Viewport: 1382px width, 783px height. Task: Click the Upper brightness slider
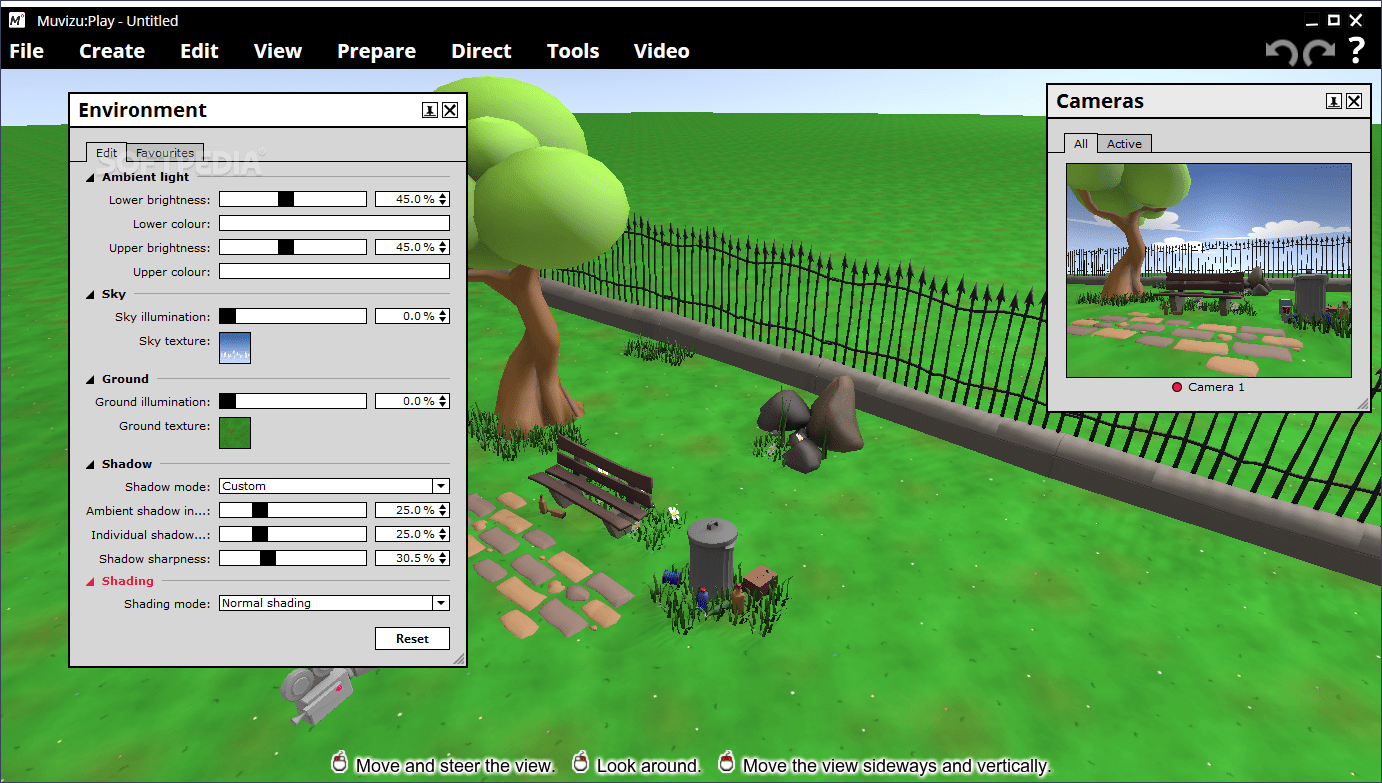[x=293, y=247]
